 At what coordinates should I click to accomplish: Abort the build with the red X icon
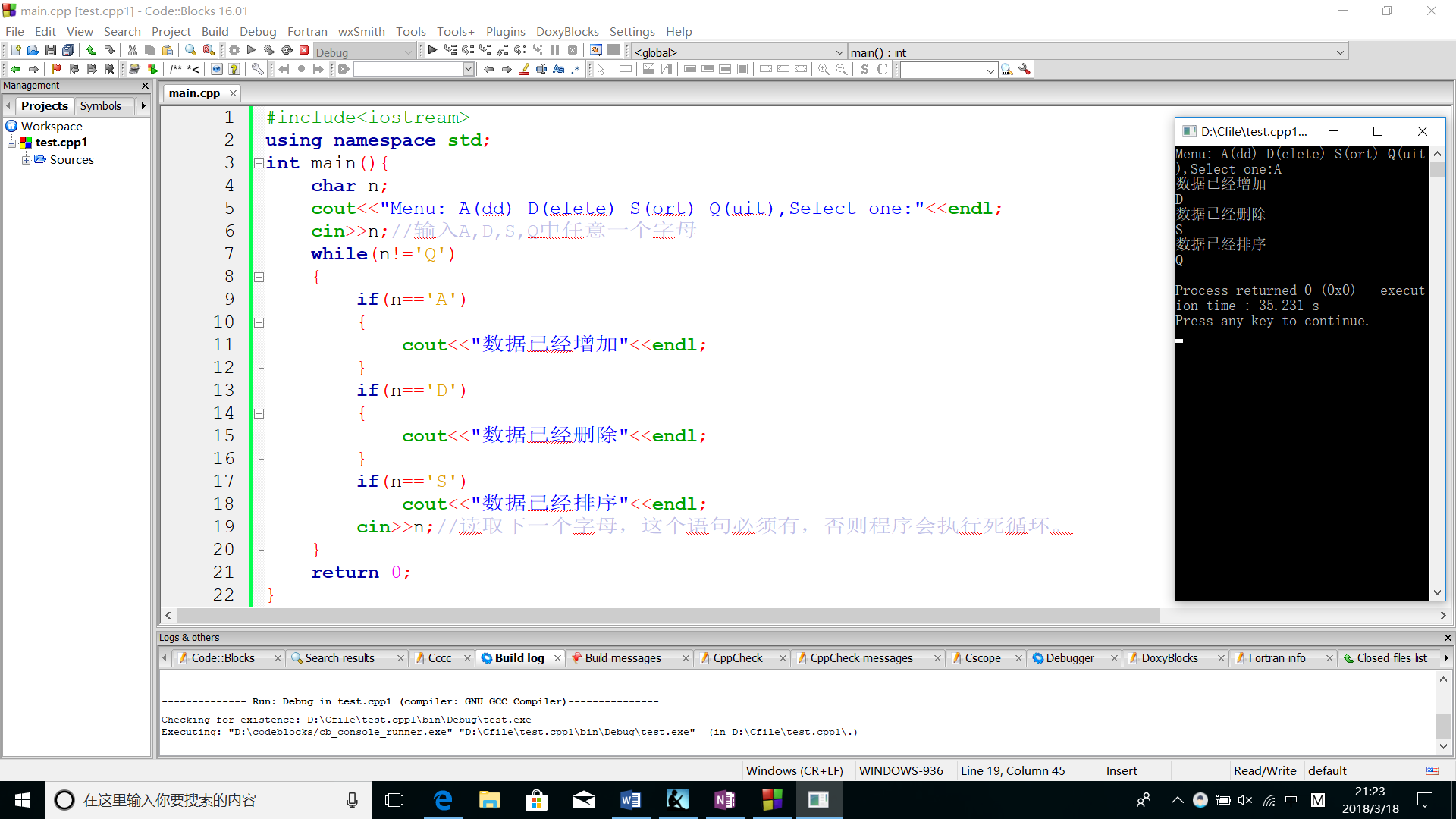(304, 50)
